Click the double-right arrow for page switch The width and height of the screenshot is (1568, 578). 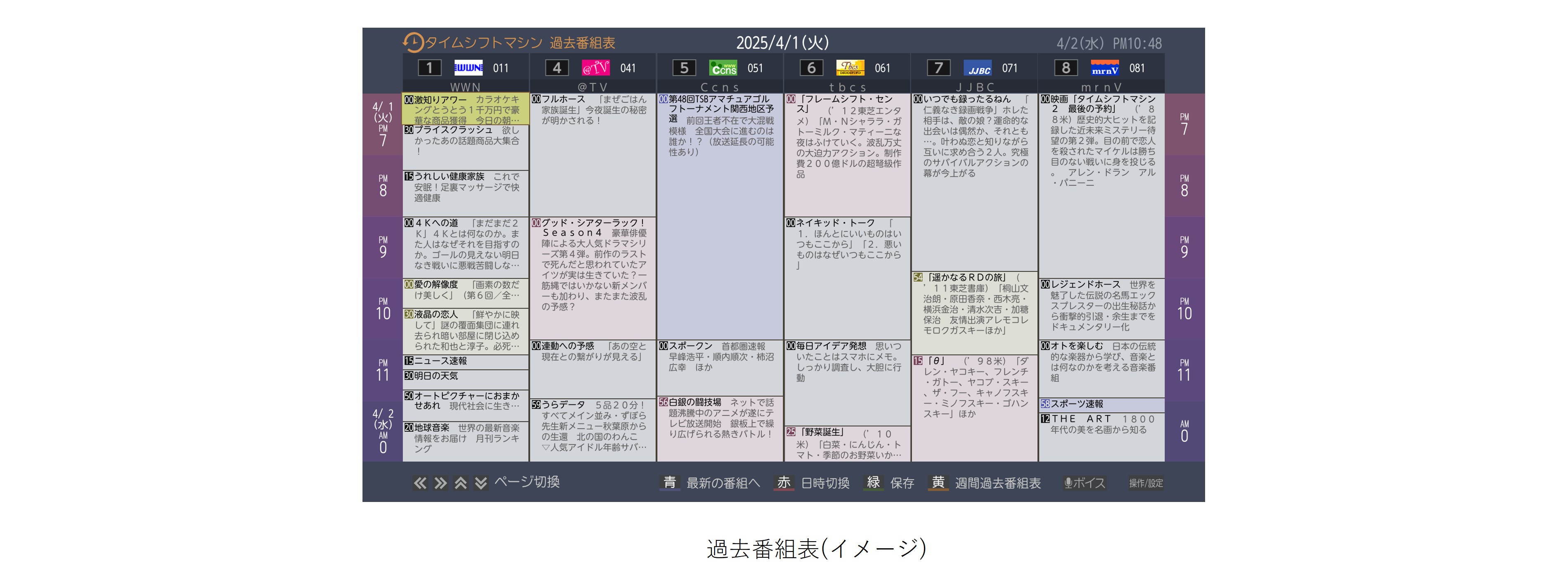[x=441, y=483]
